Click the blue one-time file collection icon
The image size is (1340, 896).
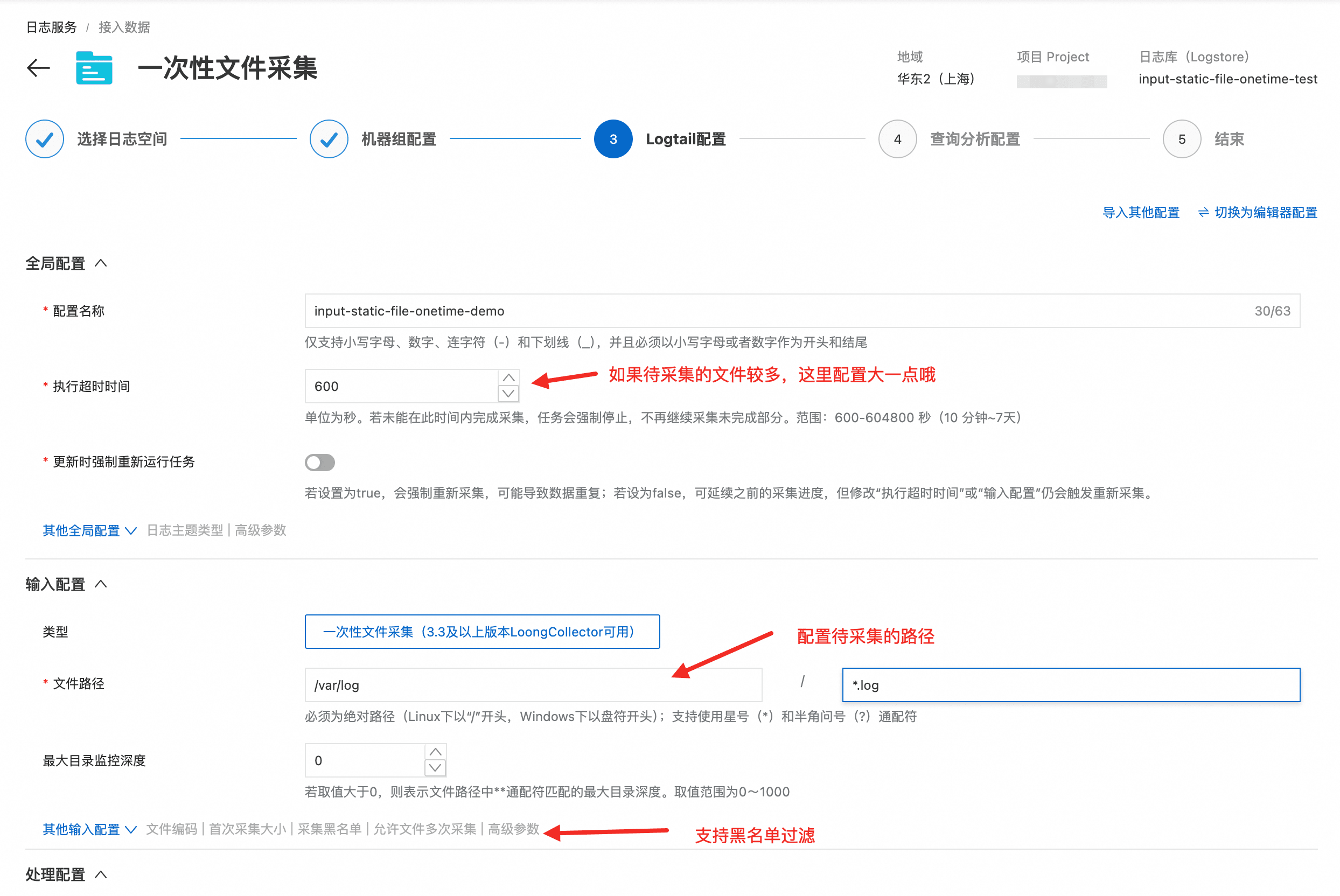coord(94,68)
